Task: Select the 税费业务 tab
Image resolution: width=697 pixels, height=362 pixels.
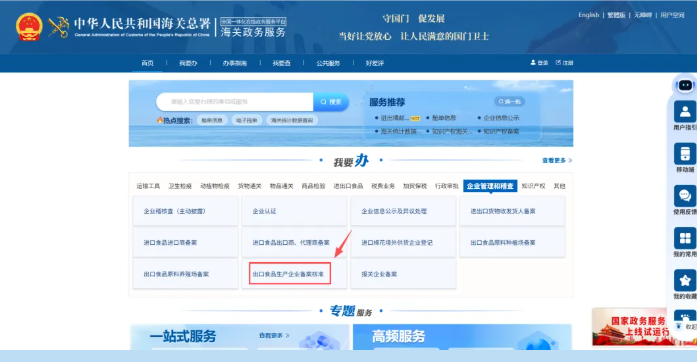Action: (383, 186)
